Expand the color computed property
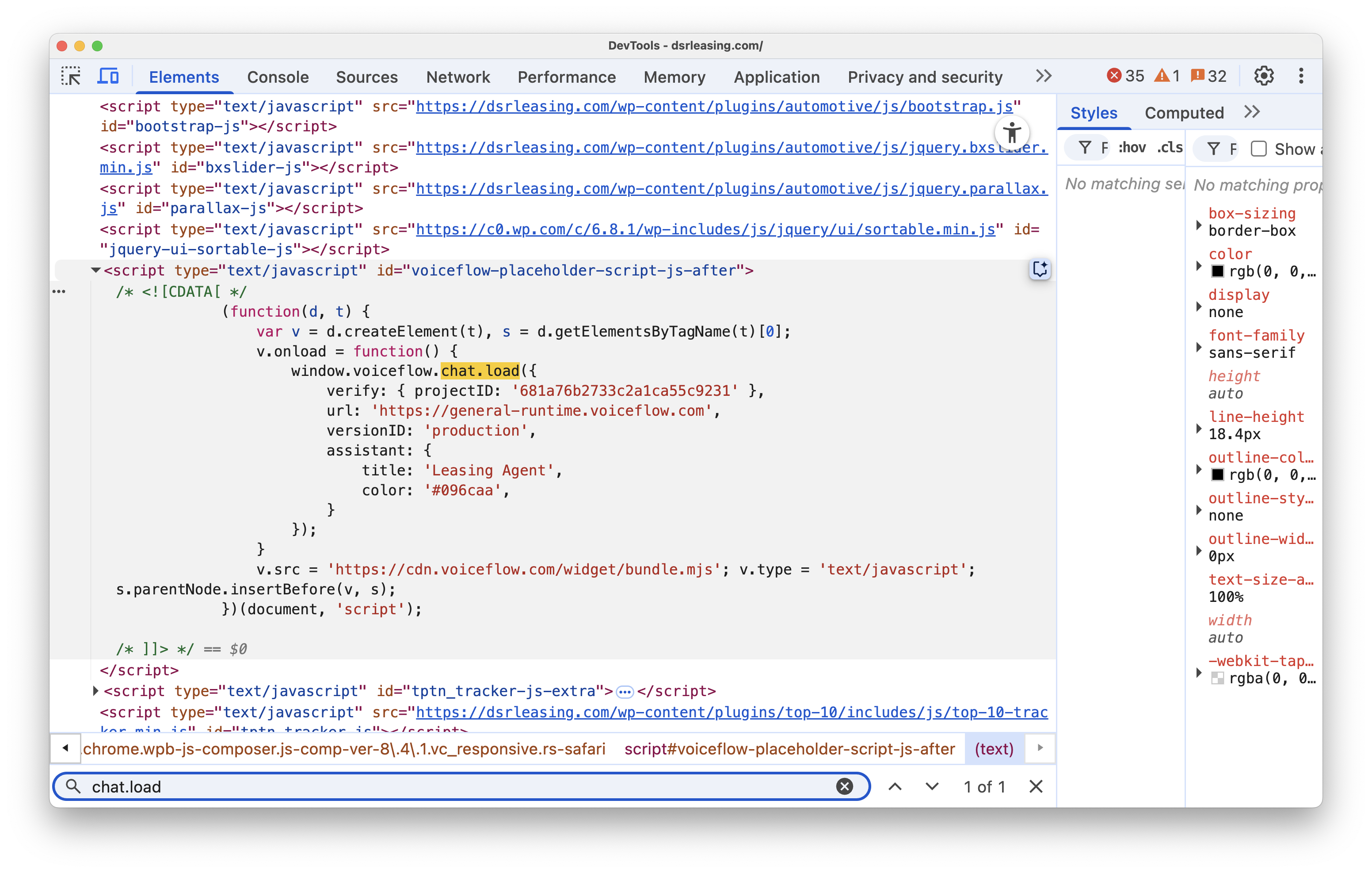Screen dimensions: 1372x873 coord(1199,266)
